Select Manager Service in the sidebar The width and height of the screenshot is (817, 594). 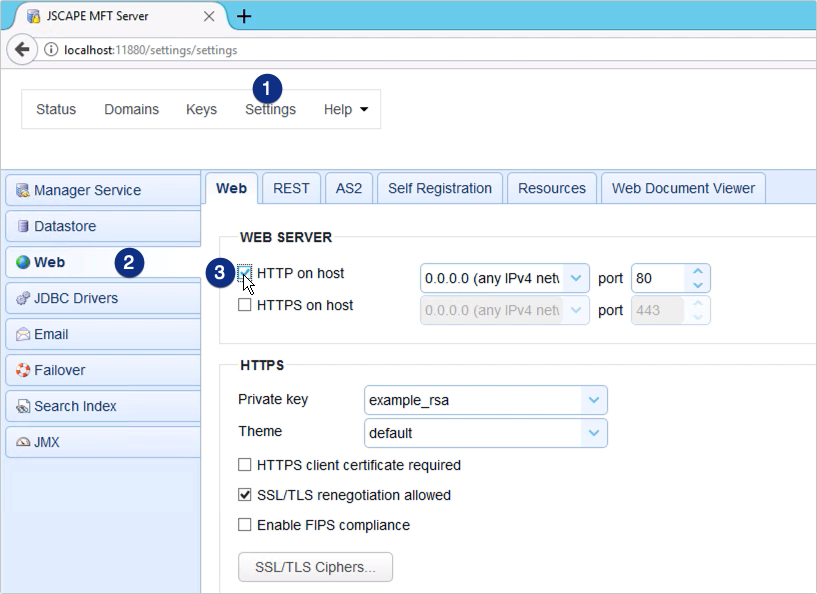point(103,190)
